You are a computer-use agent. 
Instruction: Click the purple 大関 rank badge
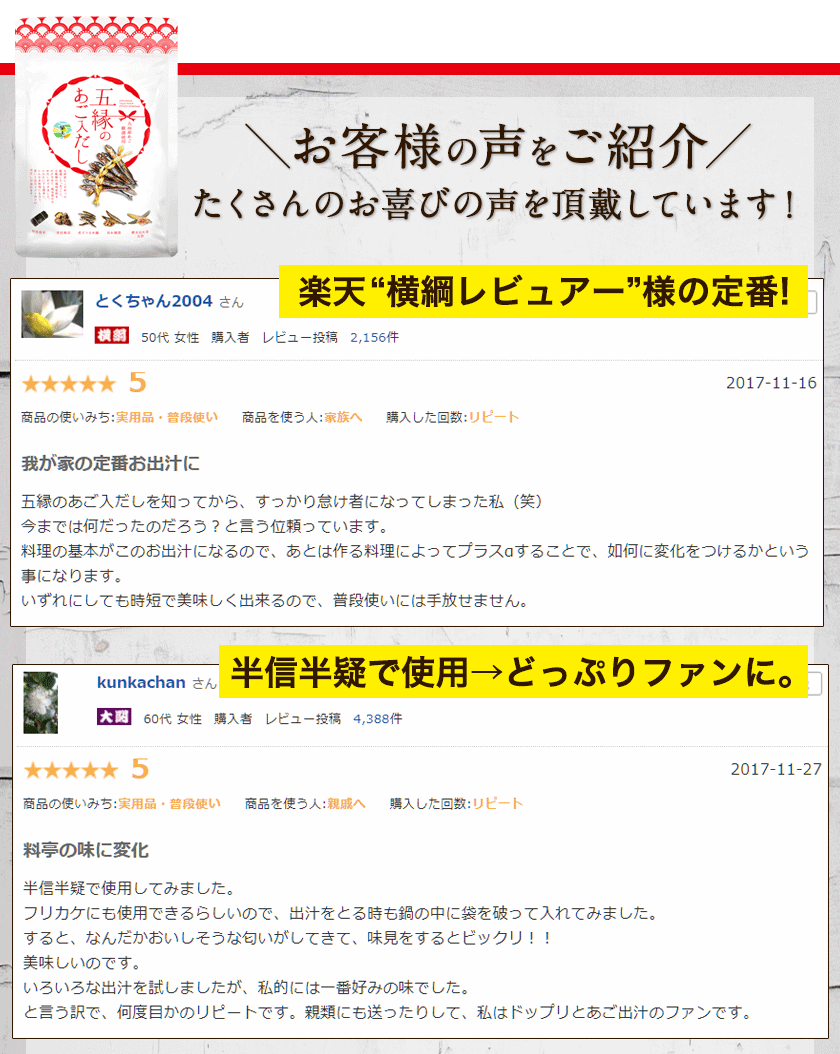[114, 717]
